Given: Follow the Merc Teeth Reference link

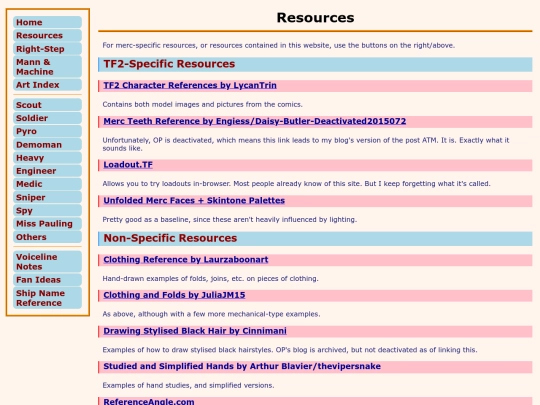Looking at the screenshot, I should click(255, 121).
